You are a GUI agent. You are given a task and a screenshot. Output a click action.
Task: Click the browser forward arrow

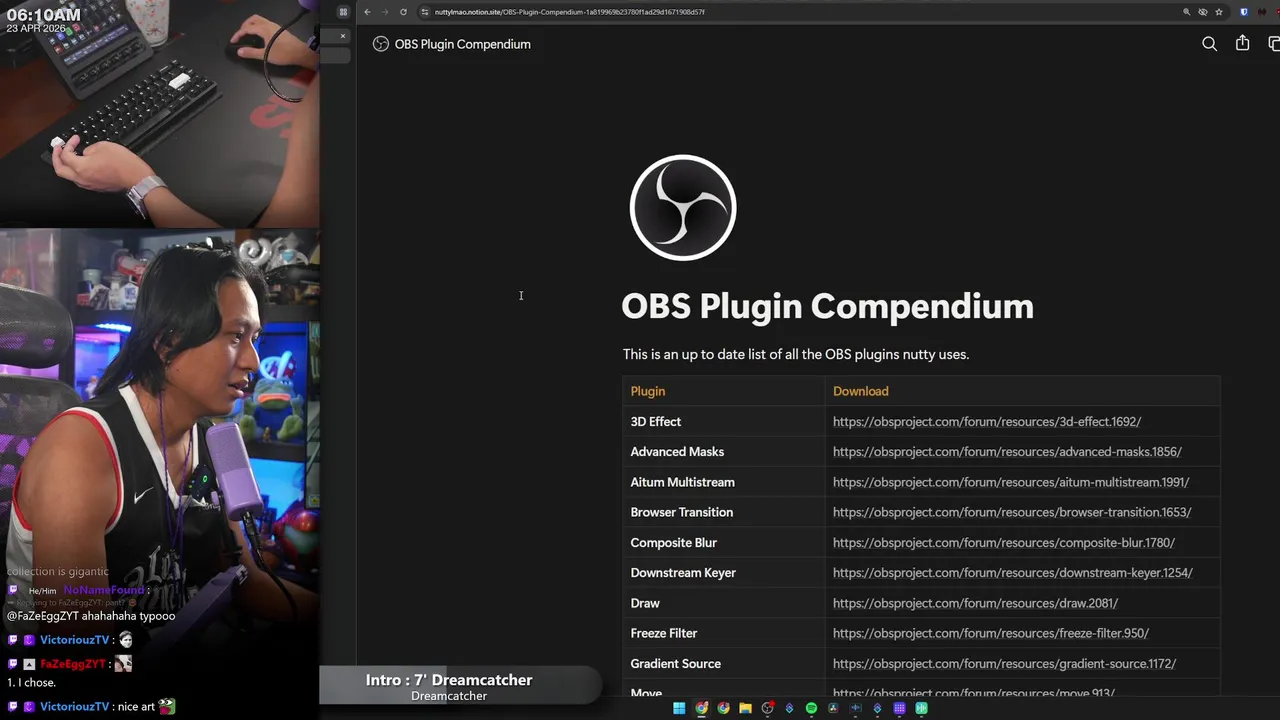click(385, 12)
